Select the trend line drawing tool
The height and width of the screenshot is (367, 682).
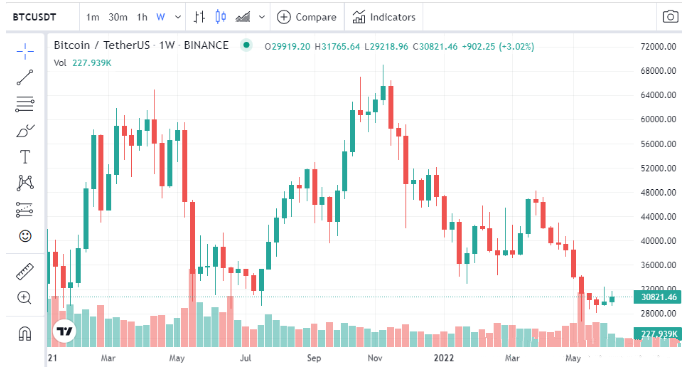point(25,77)
